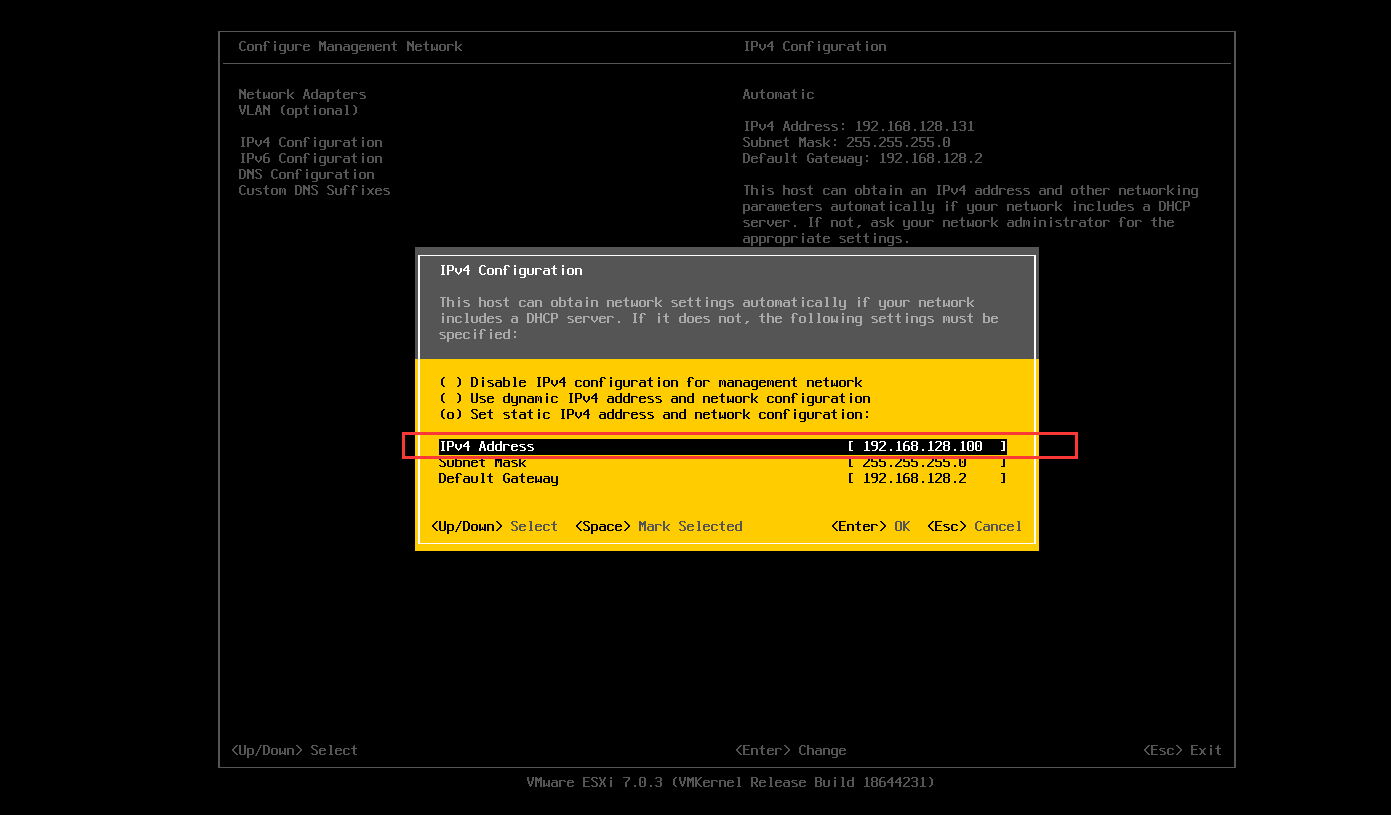
Task: Click the Automatic status text
Action: coord(778,94)
